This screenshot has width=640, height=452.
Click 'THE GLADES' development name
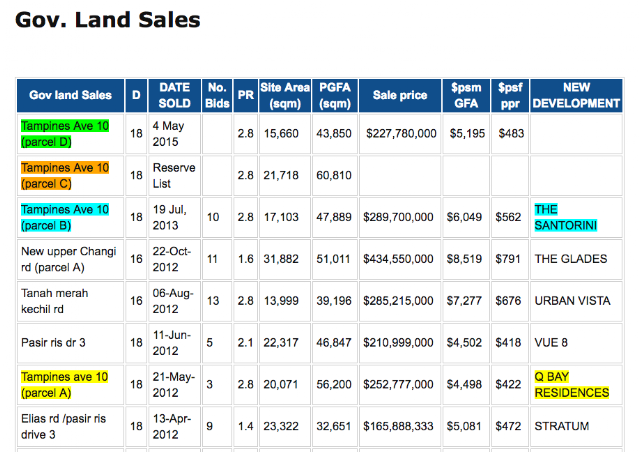571,259
